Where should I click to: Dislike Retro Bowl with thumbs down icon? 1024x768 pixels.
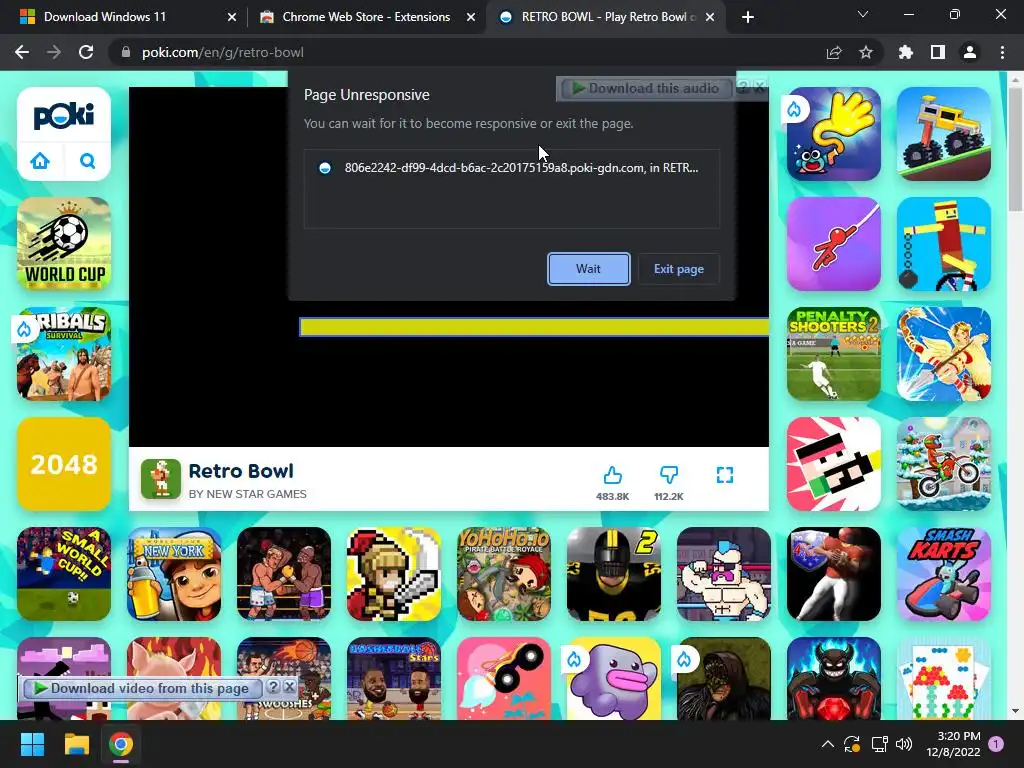669,475
